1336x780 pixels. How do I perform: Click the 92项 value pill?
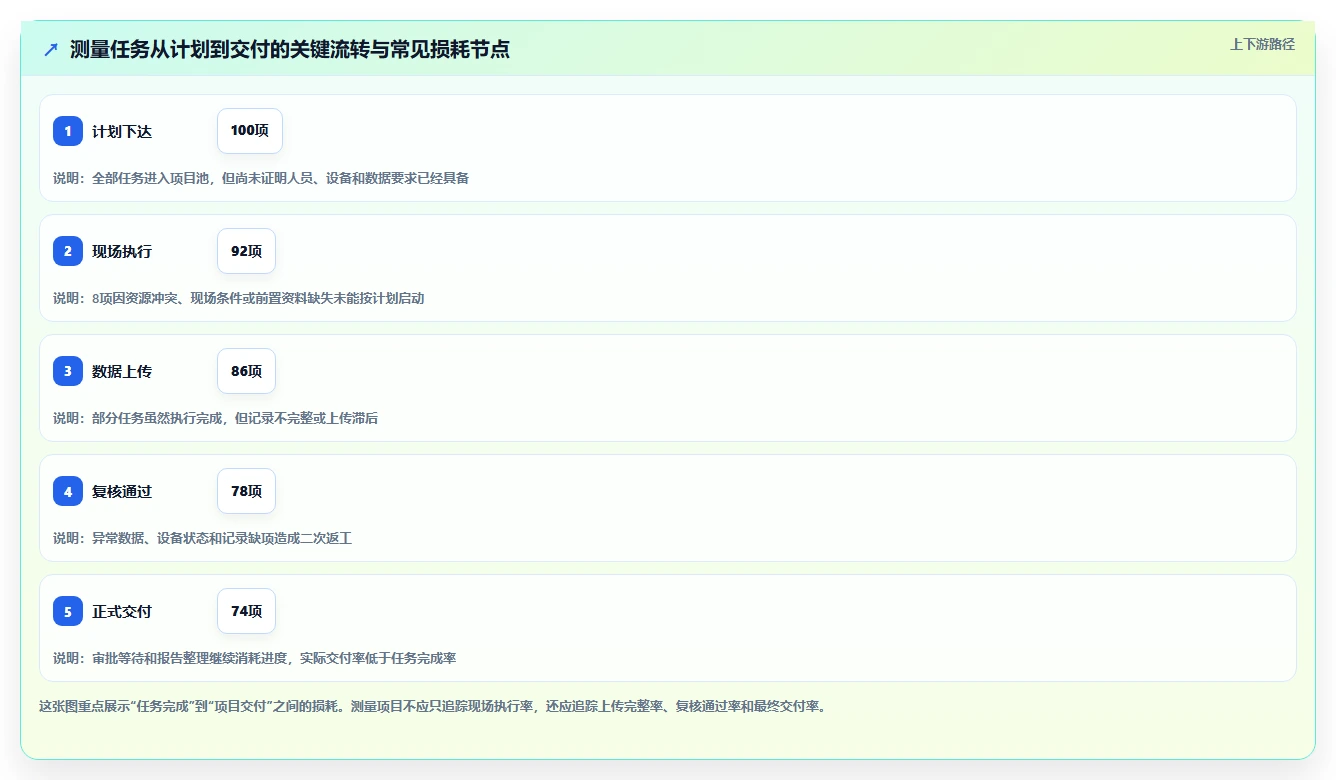pyautogui.click(x=246, y=251)
